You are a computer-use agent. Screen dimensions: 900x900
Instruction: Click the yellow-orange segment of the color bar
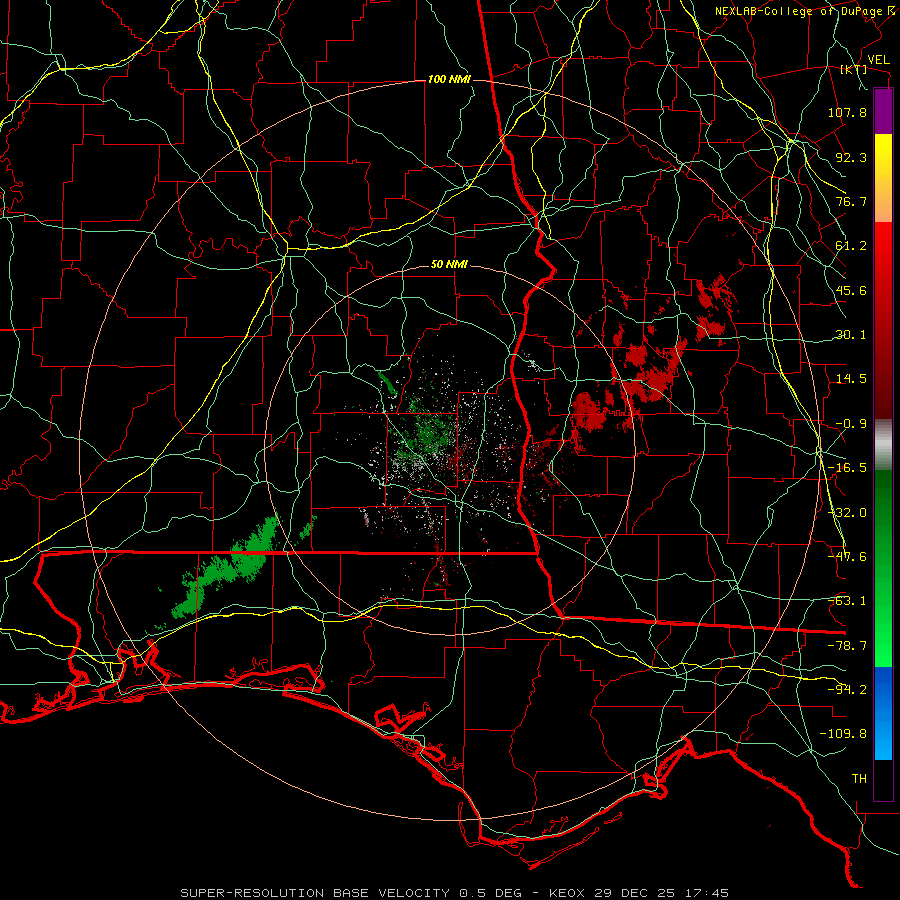[x=883, y=178]
